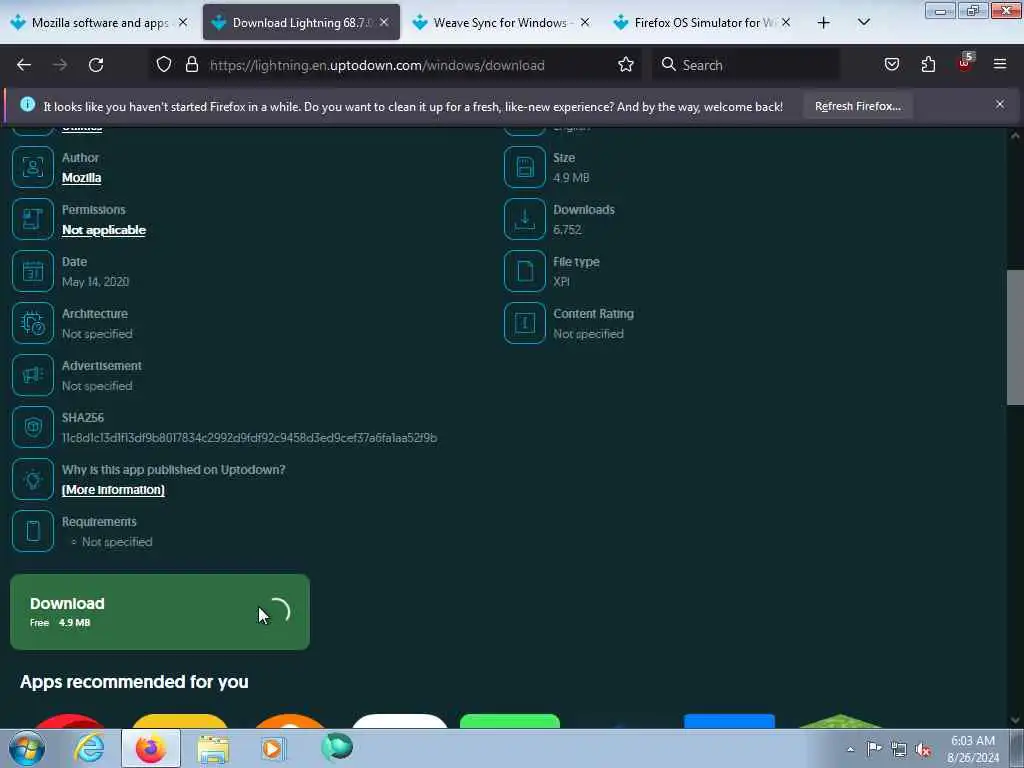Click the Apps recommended for you heading

pos(134,682)
